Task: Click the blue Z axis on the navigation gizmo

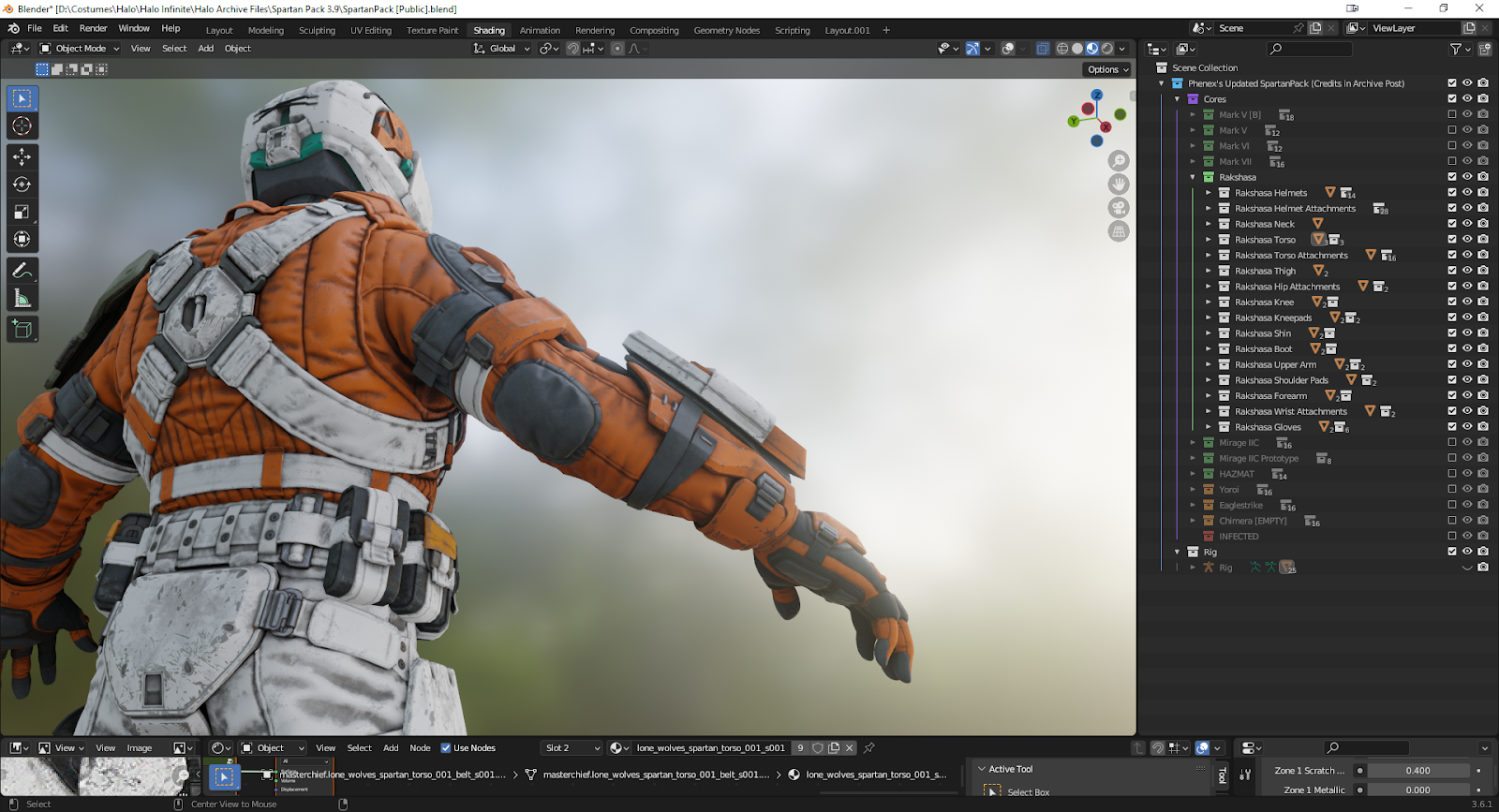Action: pyautogui.click(x=1097, y=96)
